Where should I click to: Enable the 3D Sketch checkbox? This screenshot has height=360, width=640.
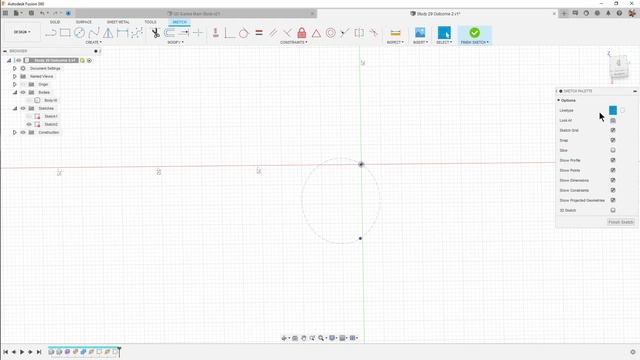tap(613, 210)
